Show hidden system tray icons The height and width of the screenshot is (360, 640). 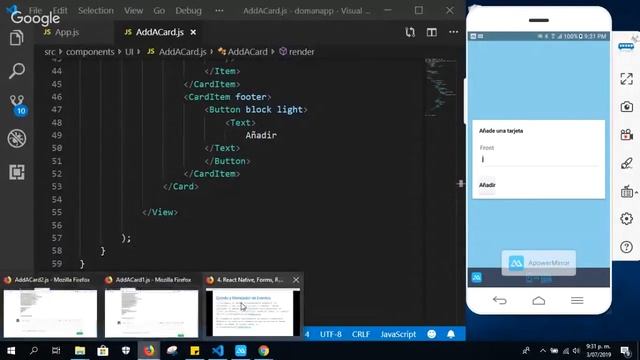[542, 351]
